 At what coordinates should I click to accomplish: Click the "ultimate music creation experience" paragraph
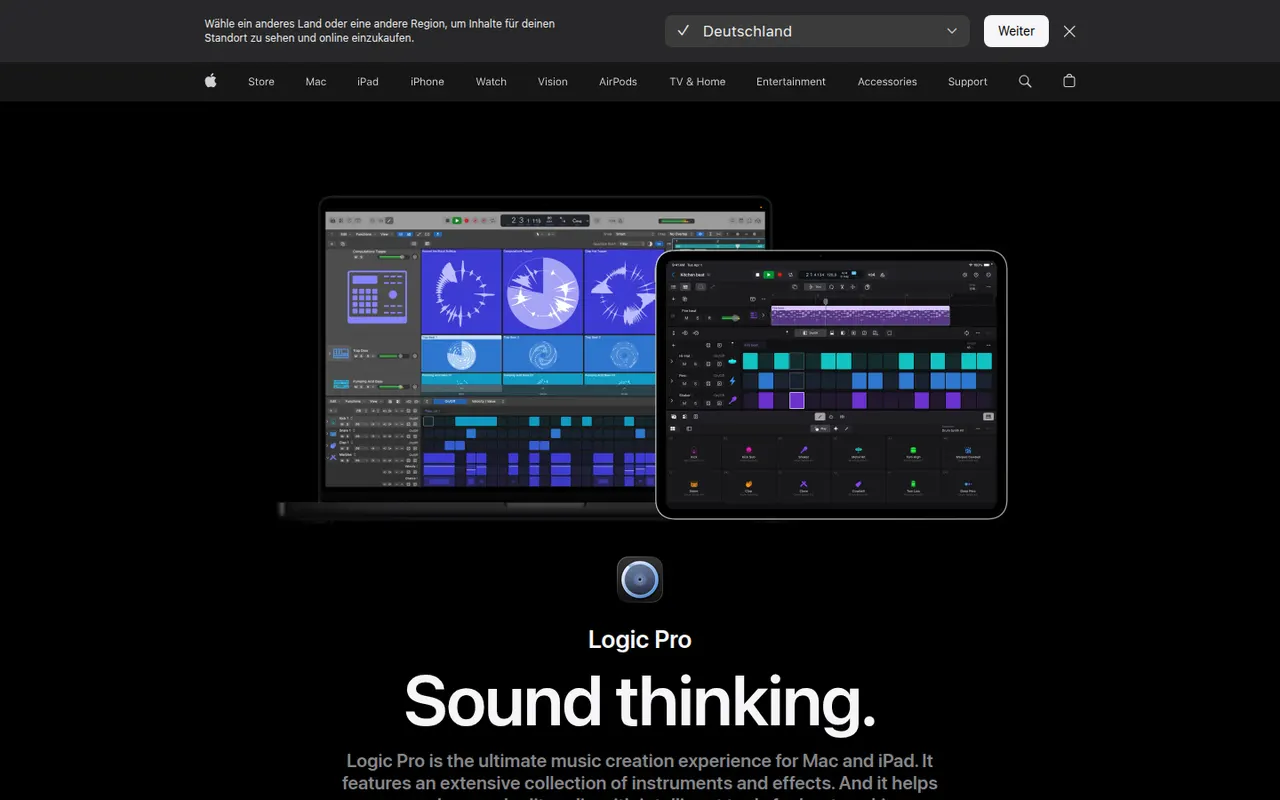point(640,777)
